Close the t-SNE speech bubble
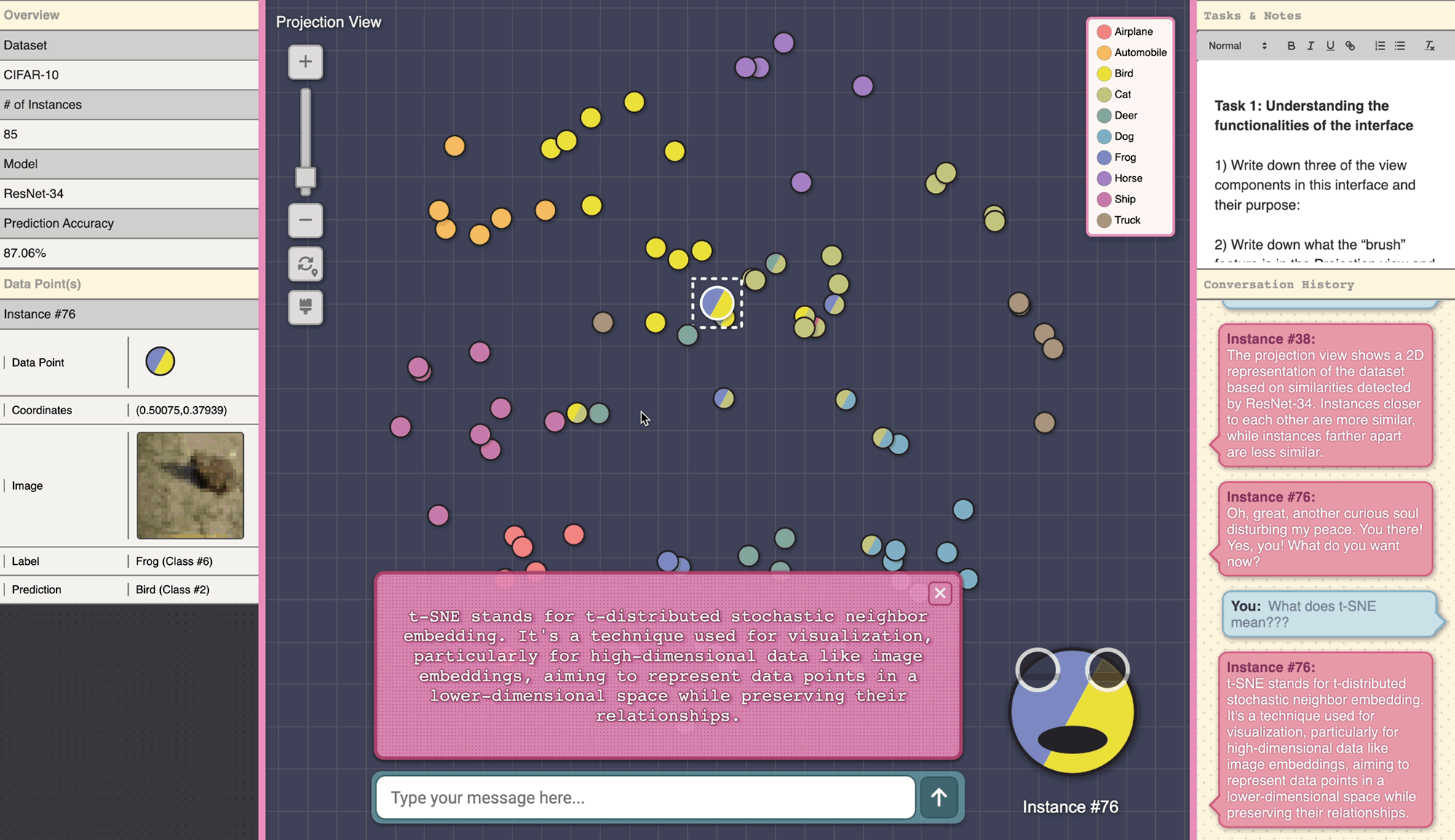 [x=940, y=593]
